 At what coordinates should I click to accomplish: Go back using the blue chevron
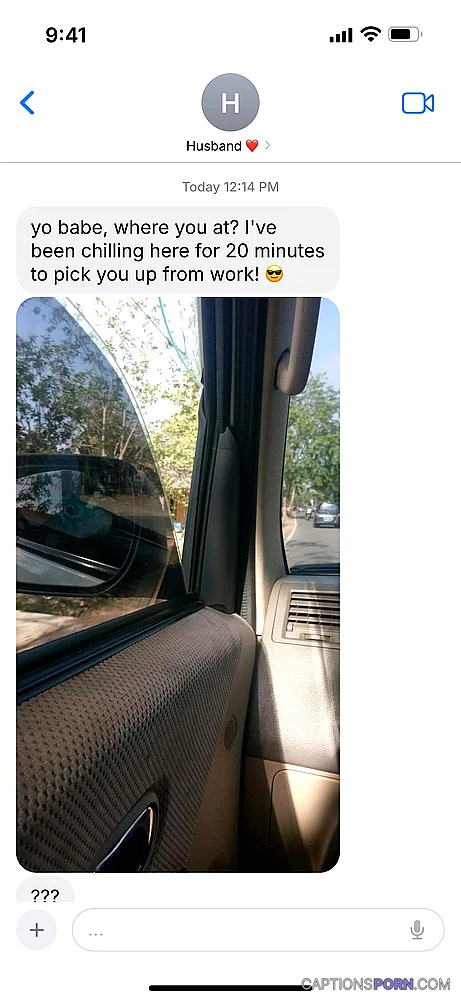[27, 103]
